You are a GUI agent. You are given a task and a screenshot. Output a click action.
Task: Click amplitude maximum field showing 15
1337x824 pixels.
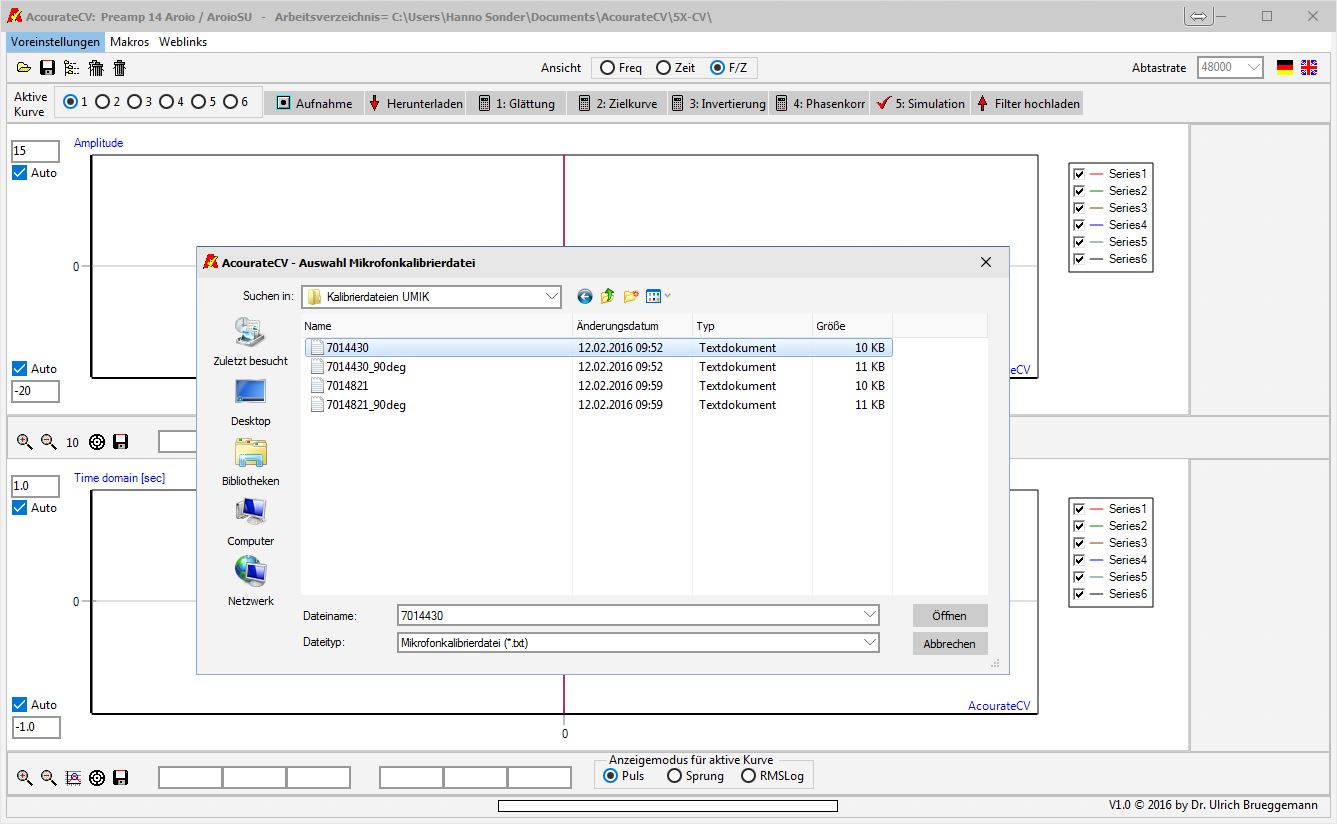click(35, 151)
